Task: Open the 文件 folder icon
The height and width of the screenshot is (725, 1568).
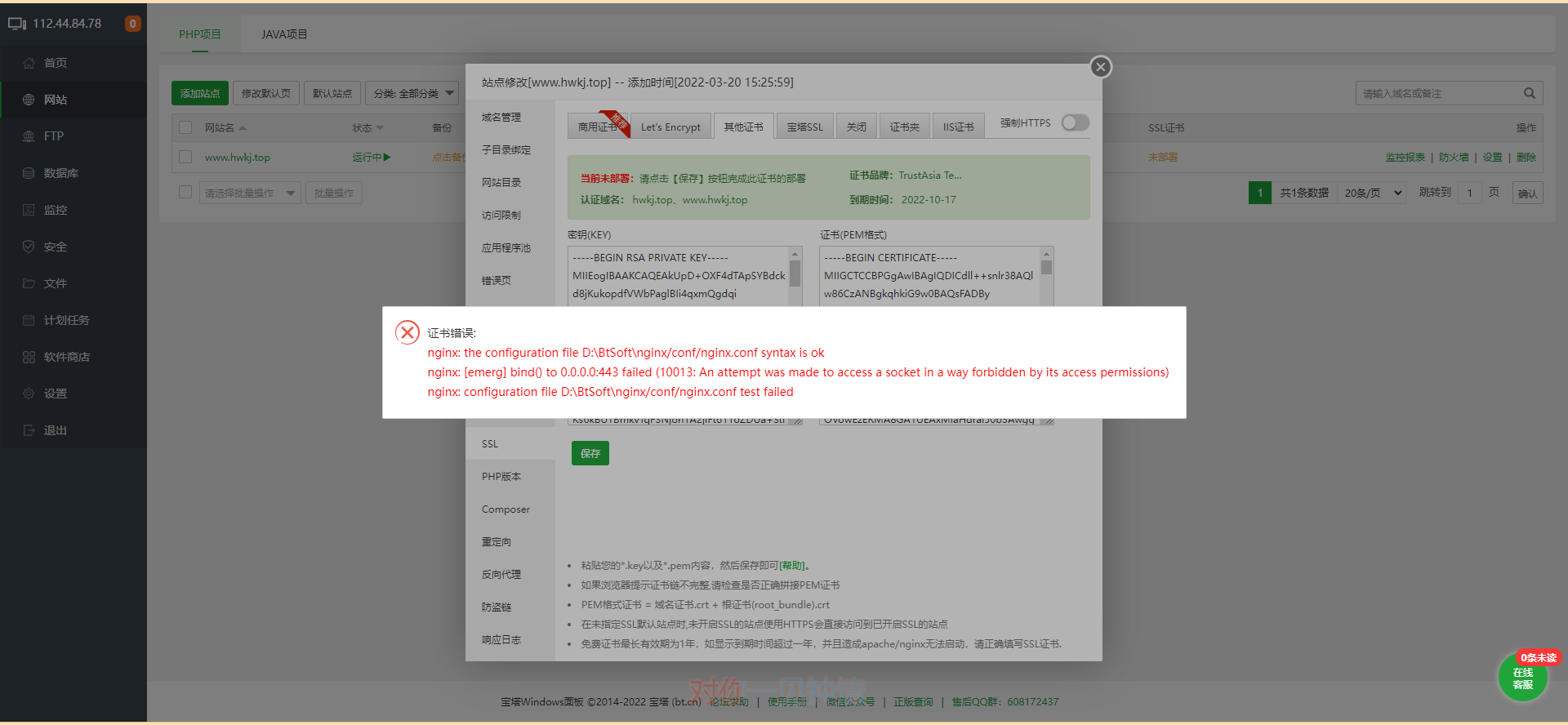Action: tap(29, 283)
